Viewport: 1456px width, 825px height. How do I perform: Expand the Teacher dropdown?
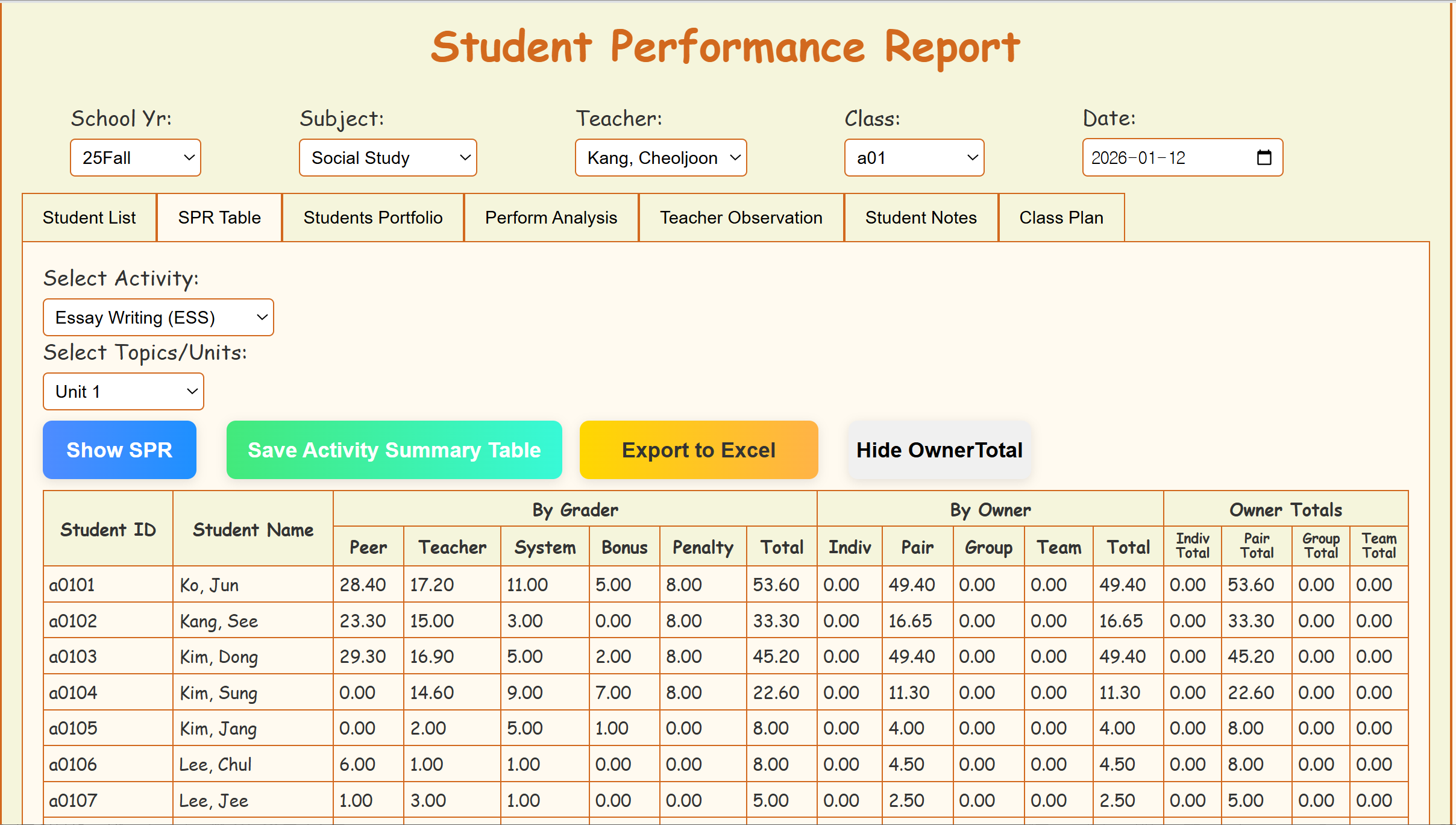(x=661, y=158)
